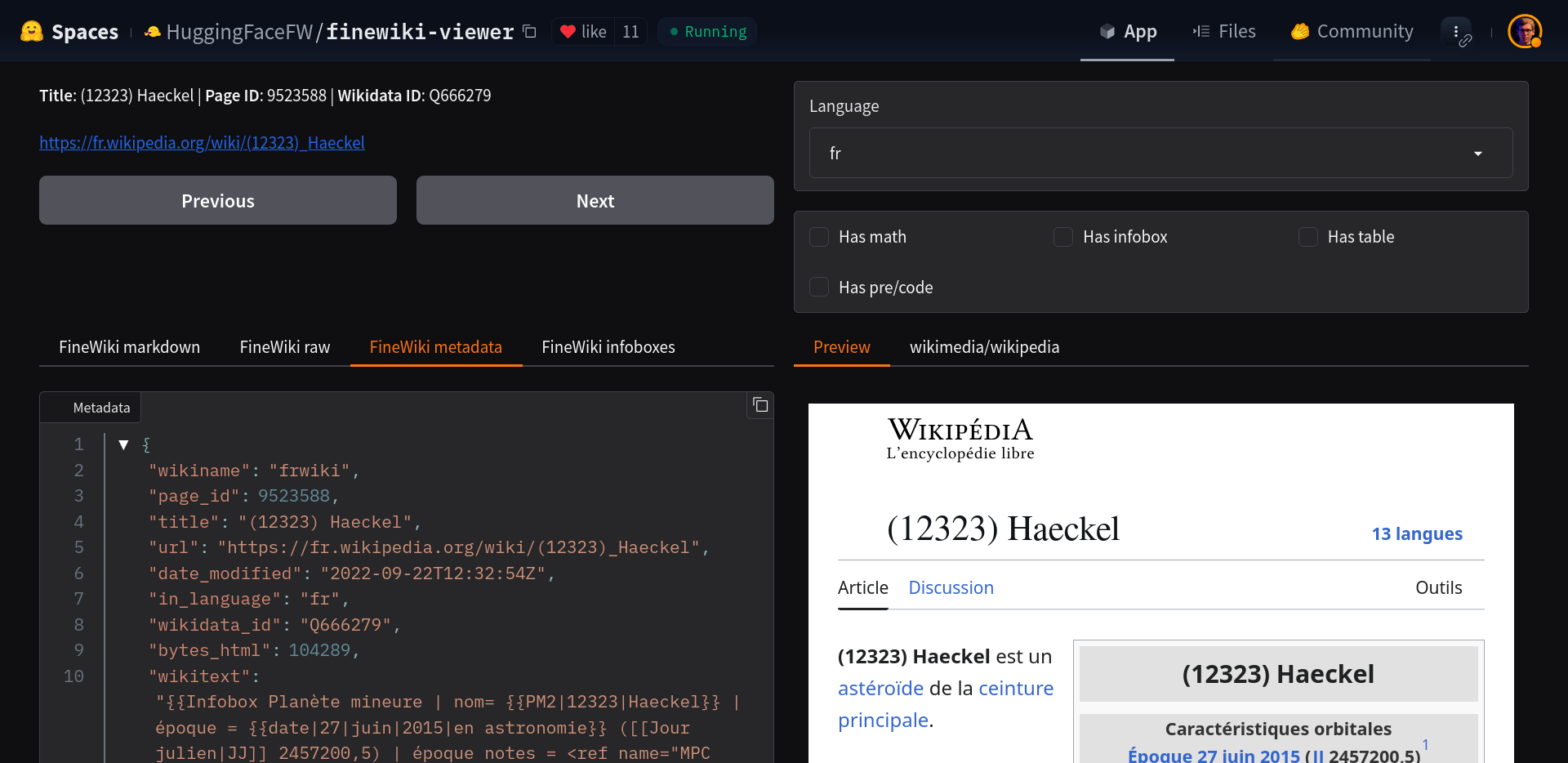
Task: Collapse the JSON root object triangle
Action: tap(124, 445)
